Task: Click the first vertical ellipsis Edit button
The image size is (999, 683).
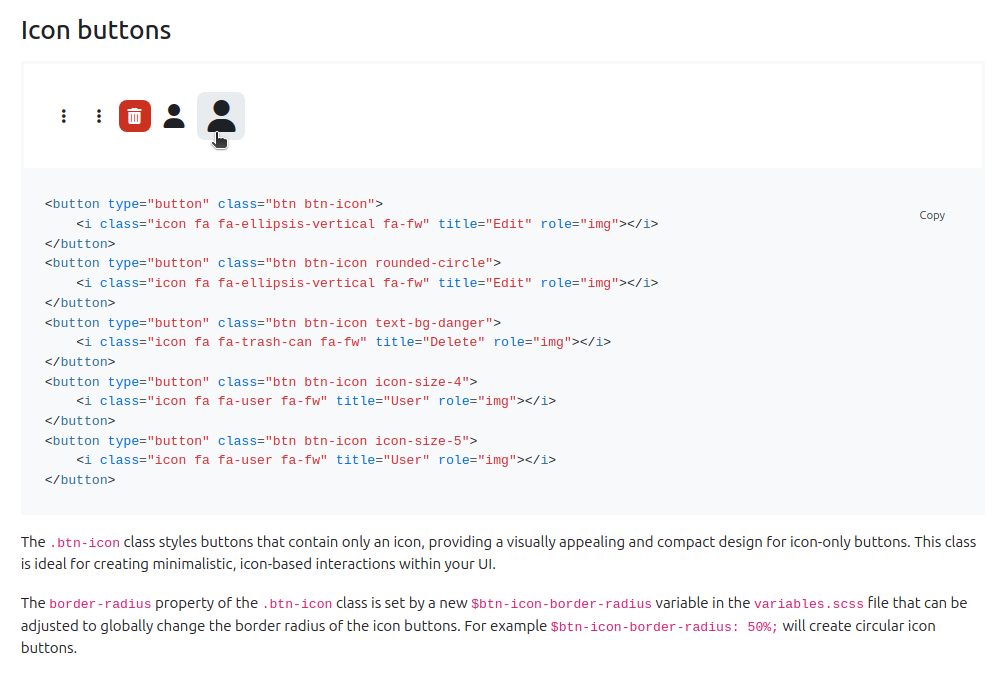Action: click(x=64, y=116)
